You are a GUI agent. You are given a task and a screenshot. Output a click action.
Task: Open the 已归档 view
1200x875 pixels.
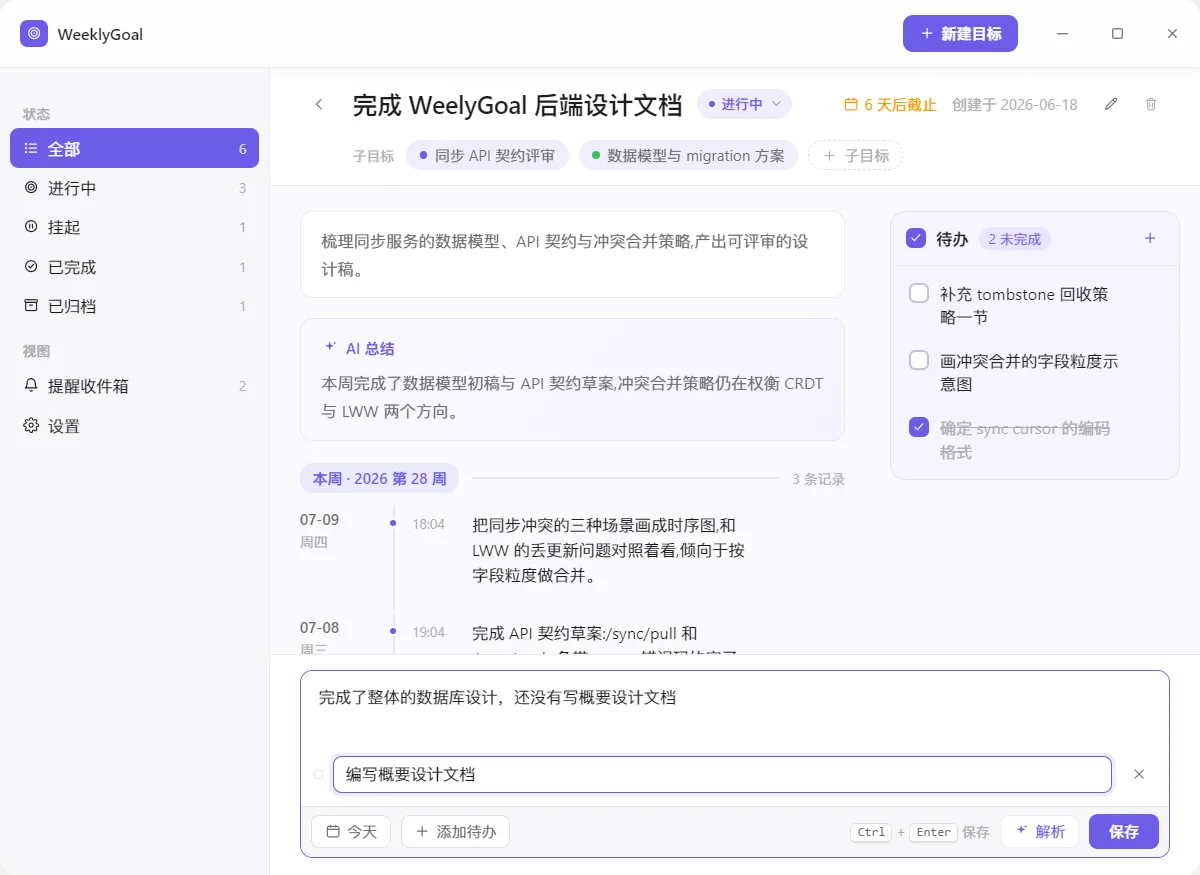pos(134,306)
